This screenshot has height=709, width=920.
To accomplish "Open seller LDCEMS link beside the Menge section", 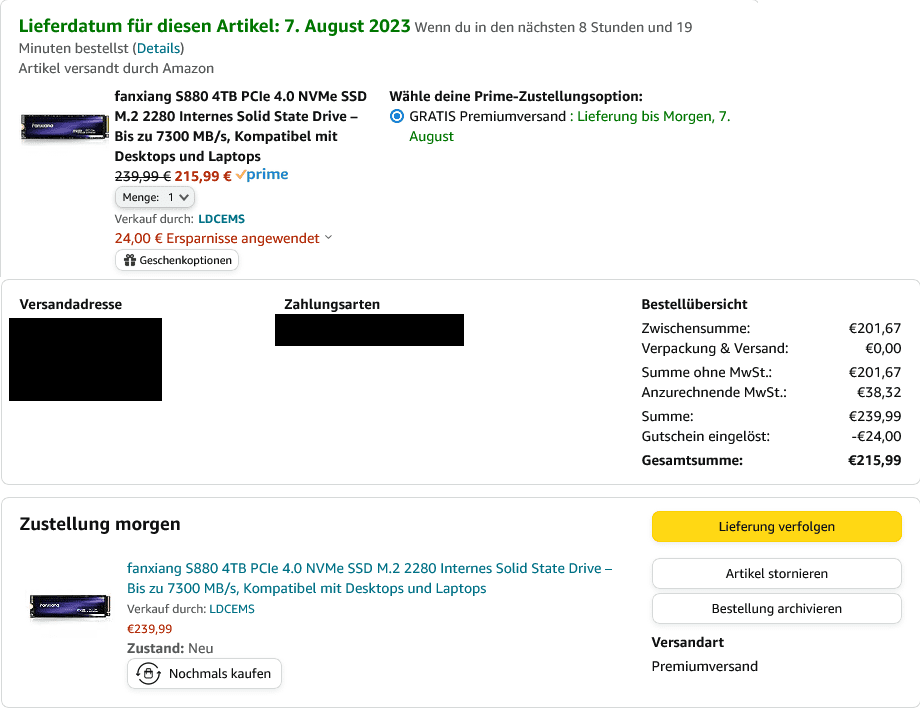I will [x=221, y=219].
